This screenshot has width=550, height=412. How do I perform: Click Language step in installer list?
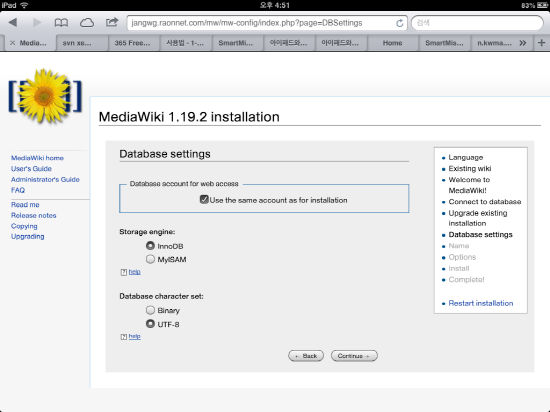[x=466, y=157]
